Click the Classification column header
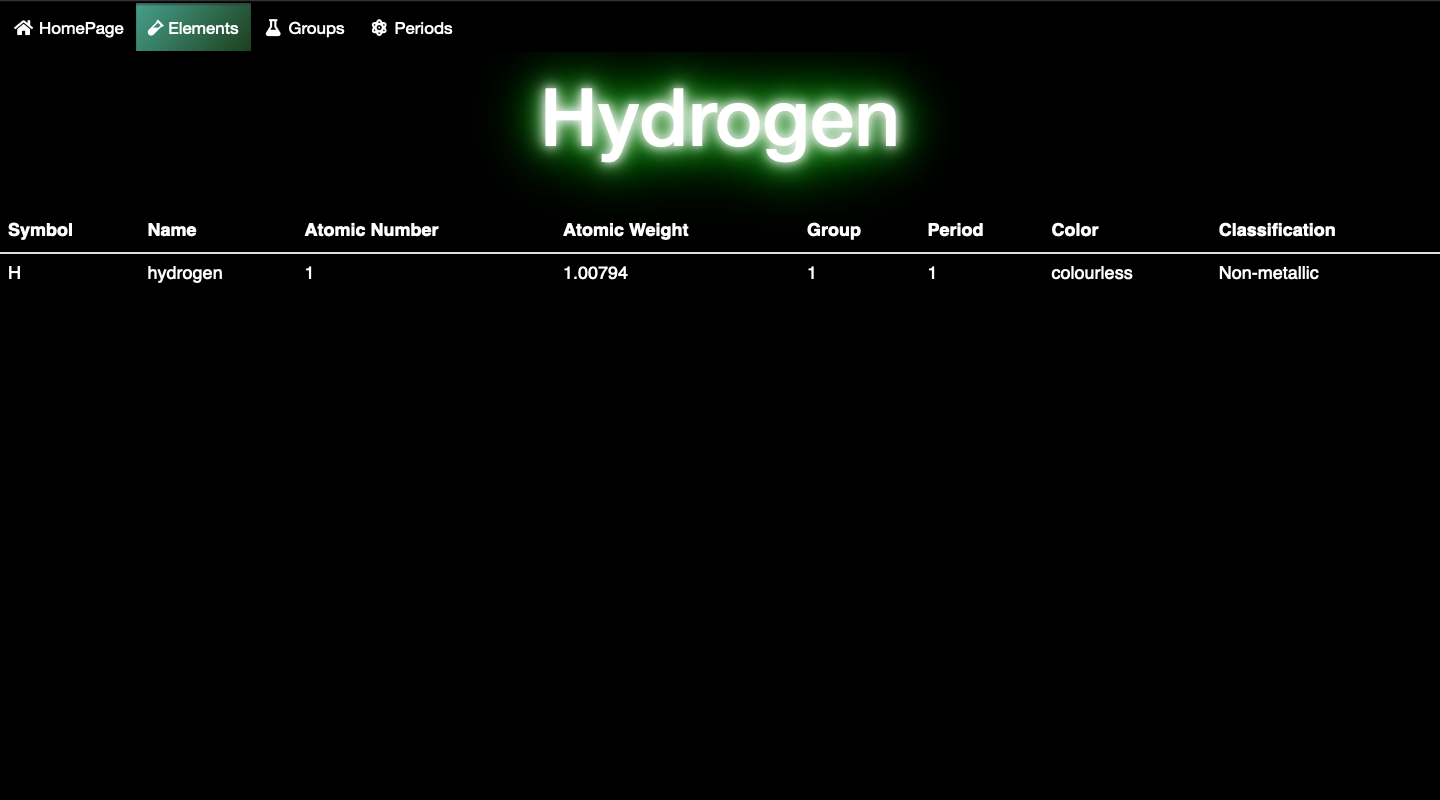1440x800 pixels. tap(1277, 230)
